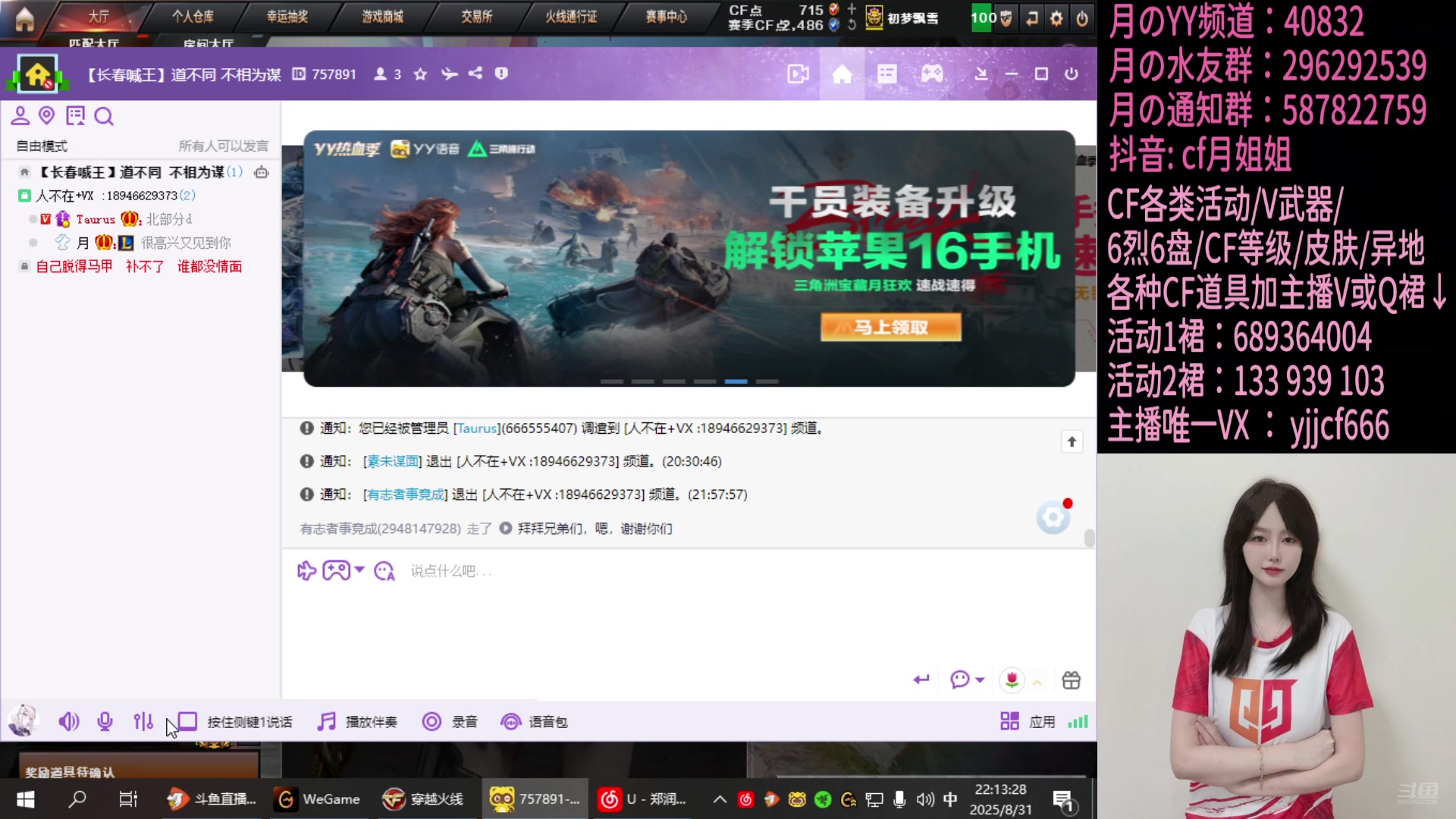The width and height of the screenshot is (1456, 819).
Task: Open 应用 apps grid
Action: 1028,722
